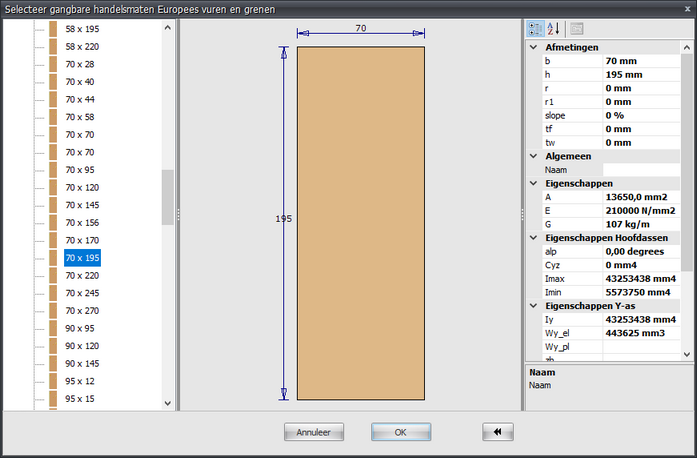Collapse the Eigenschappen Y-as section

point(533,306)
